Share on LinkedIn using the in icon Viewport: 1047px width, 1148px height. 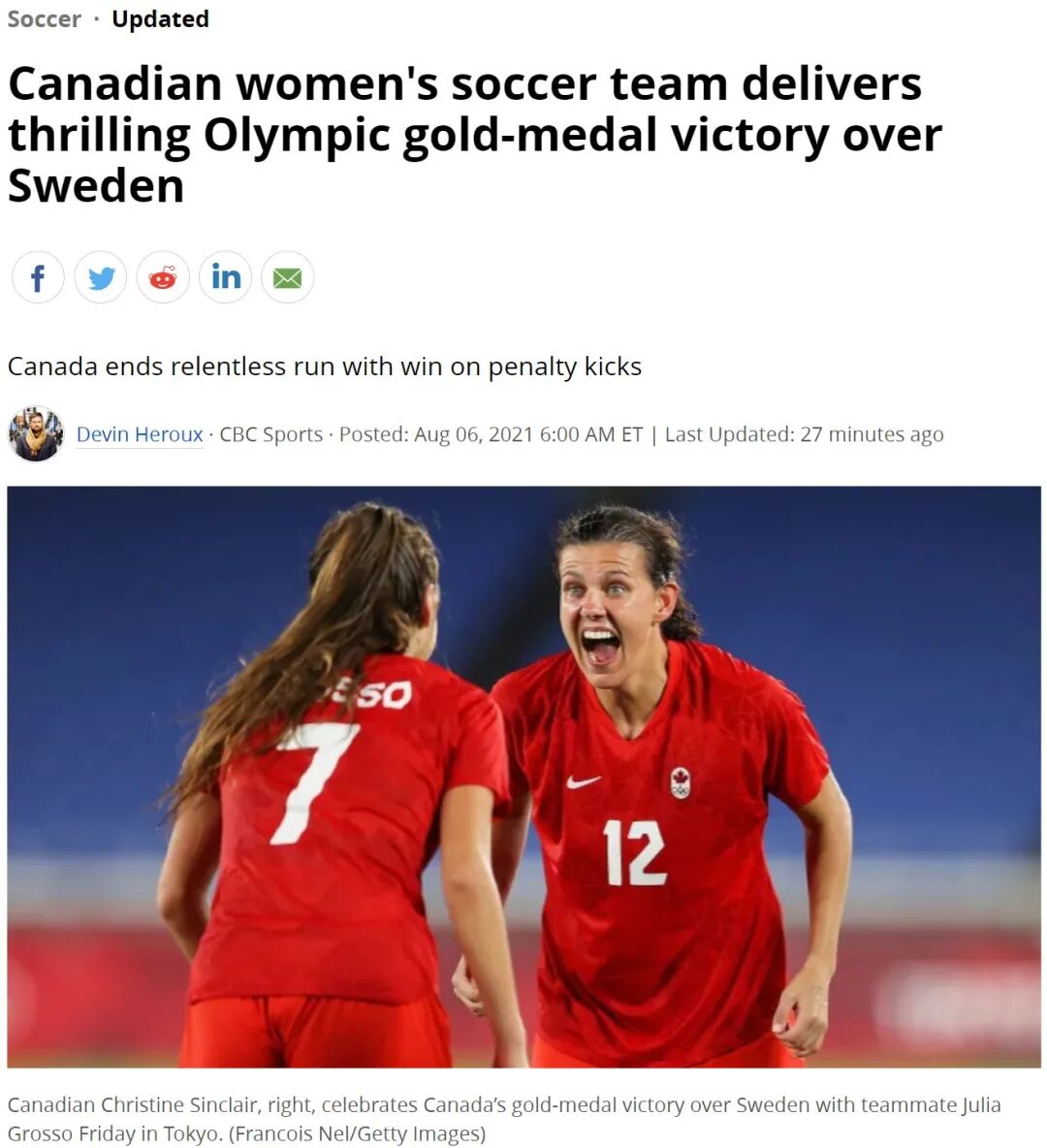226,277
